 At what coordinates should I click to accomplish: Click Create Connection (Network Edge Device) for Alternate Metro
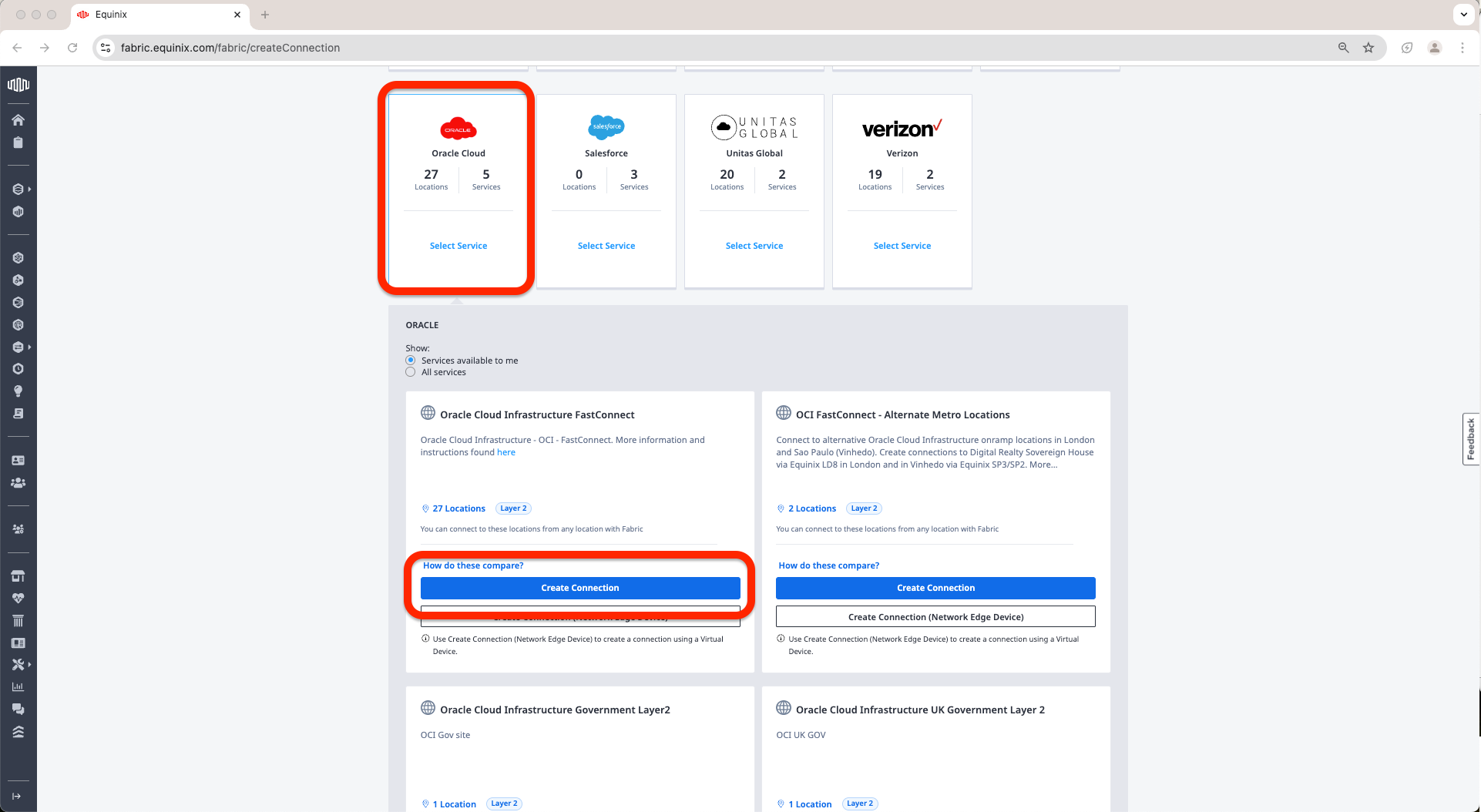[935, 617]
